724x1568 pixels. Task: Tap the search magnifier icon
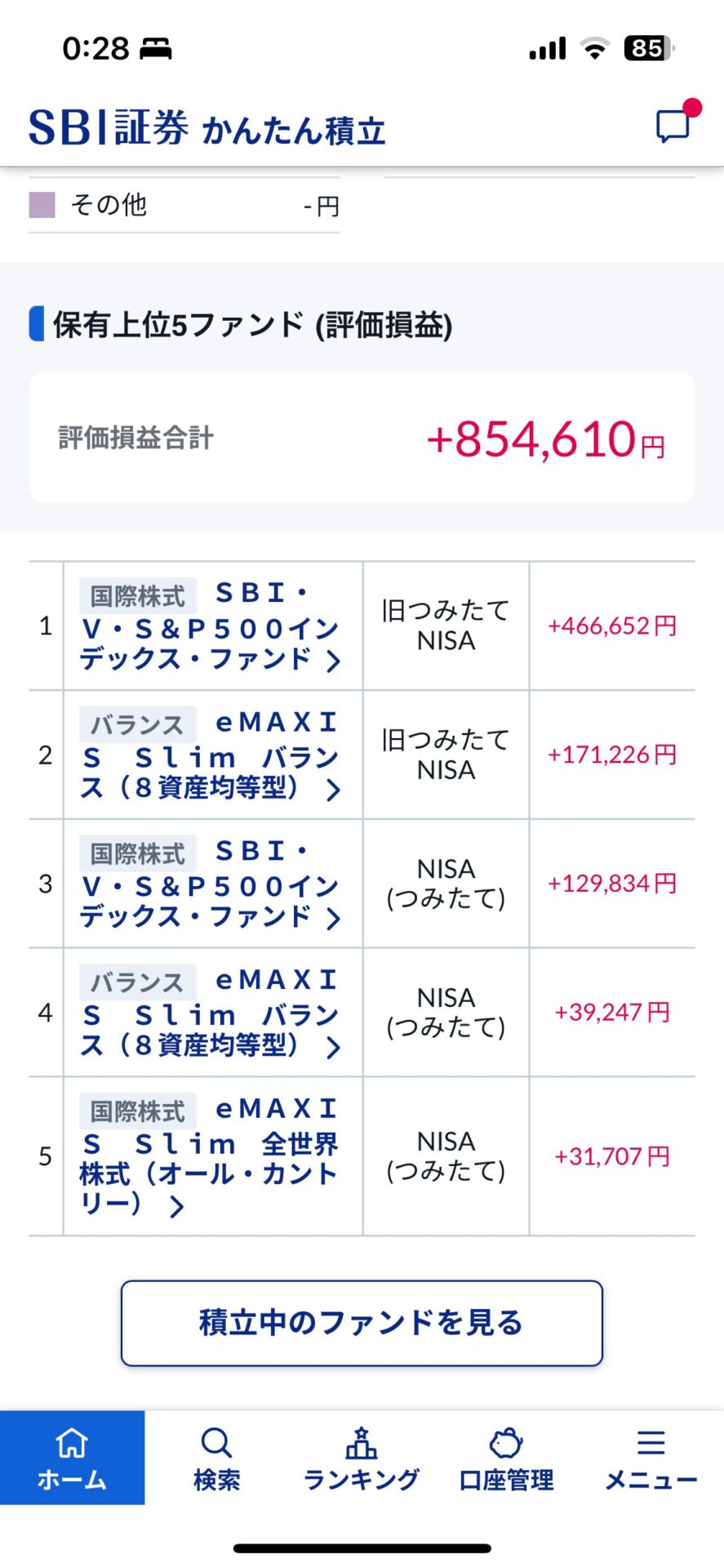[216, 1443]
